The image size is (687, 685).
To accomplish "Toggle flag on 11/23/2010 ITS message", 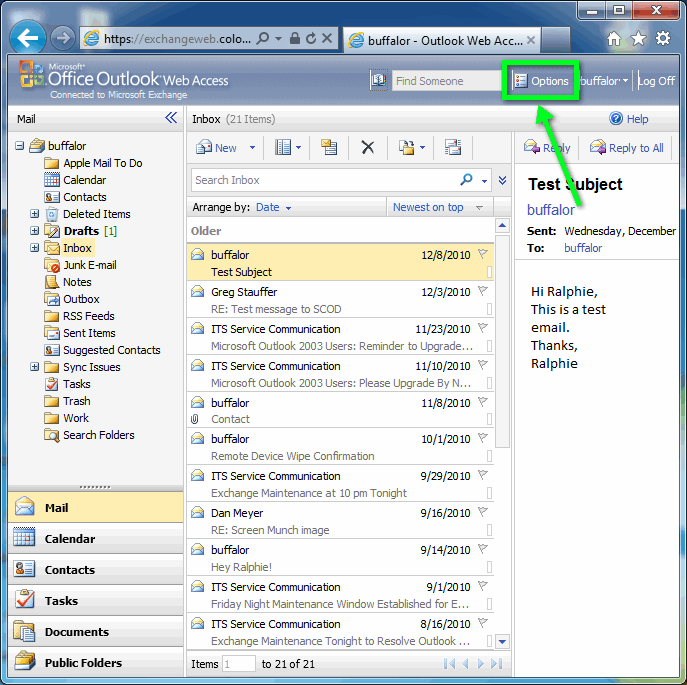I will pos(482,327).
